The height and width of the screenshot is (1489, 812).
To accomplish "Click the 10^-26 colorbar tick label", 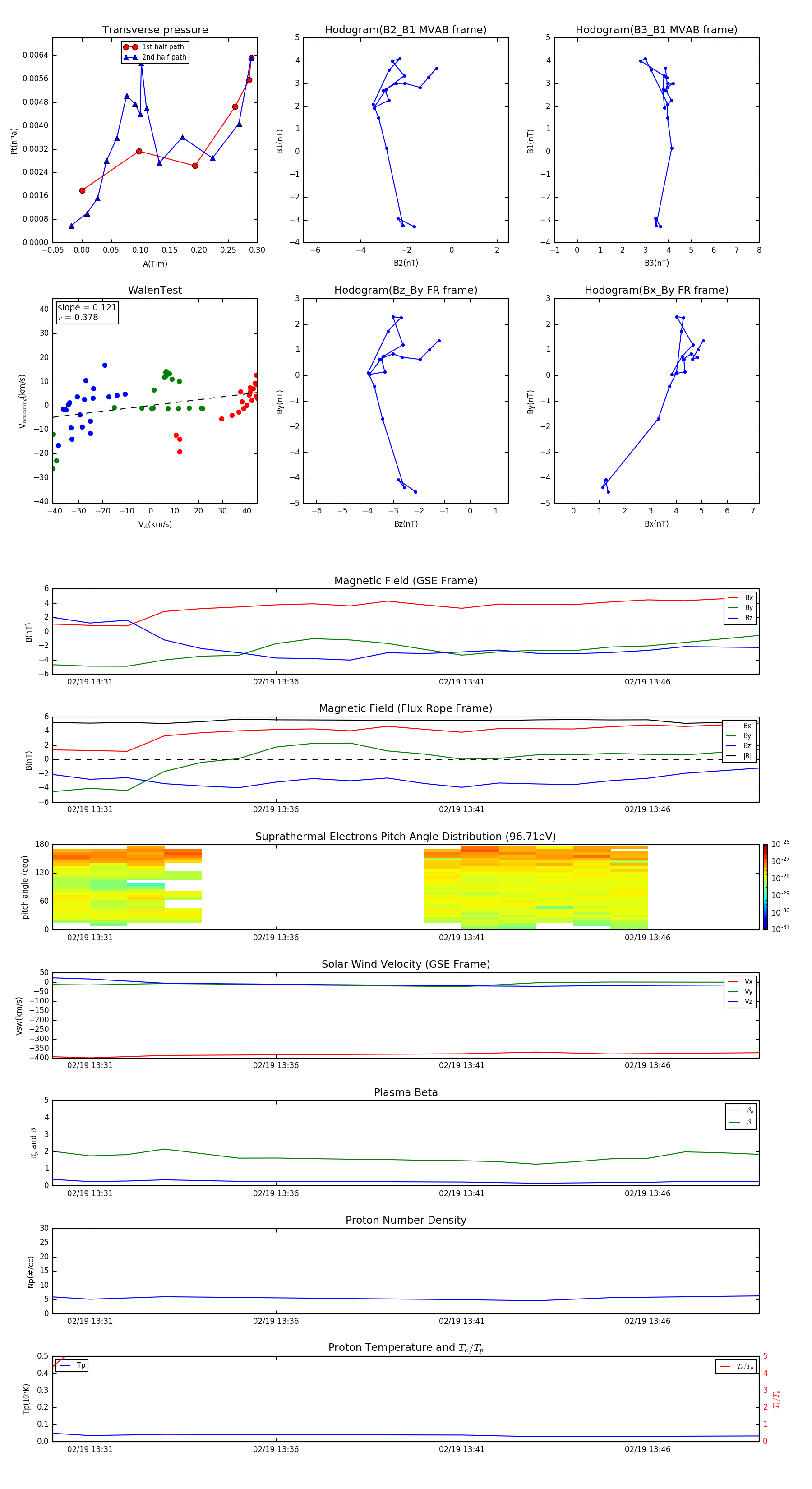I will coord(780,844).
